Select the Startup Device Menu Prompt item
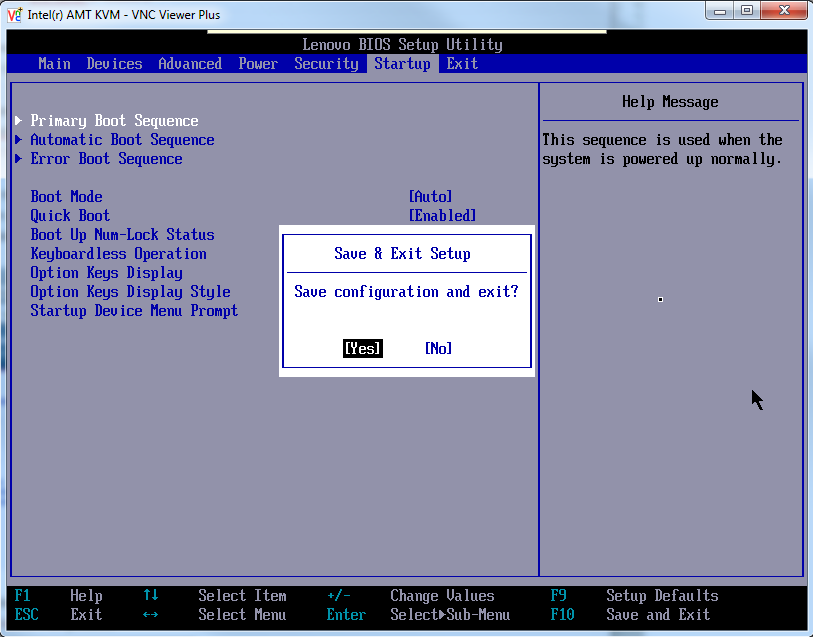This screenshot has height=637, width=813. [134, 311]
